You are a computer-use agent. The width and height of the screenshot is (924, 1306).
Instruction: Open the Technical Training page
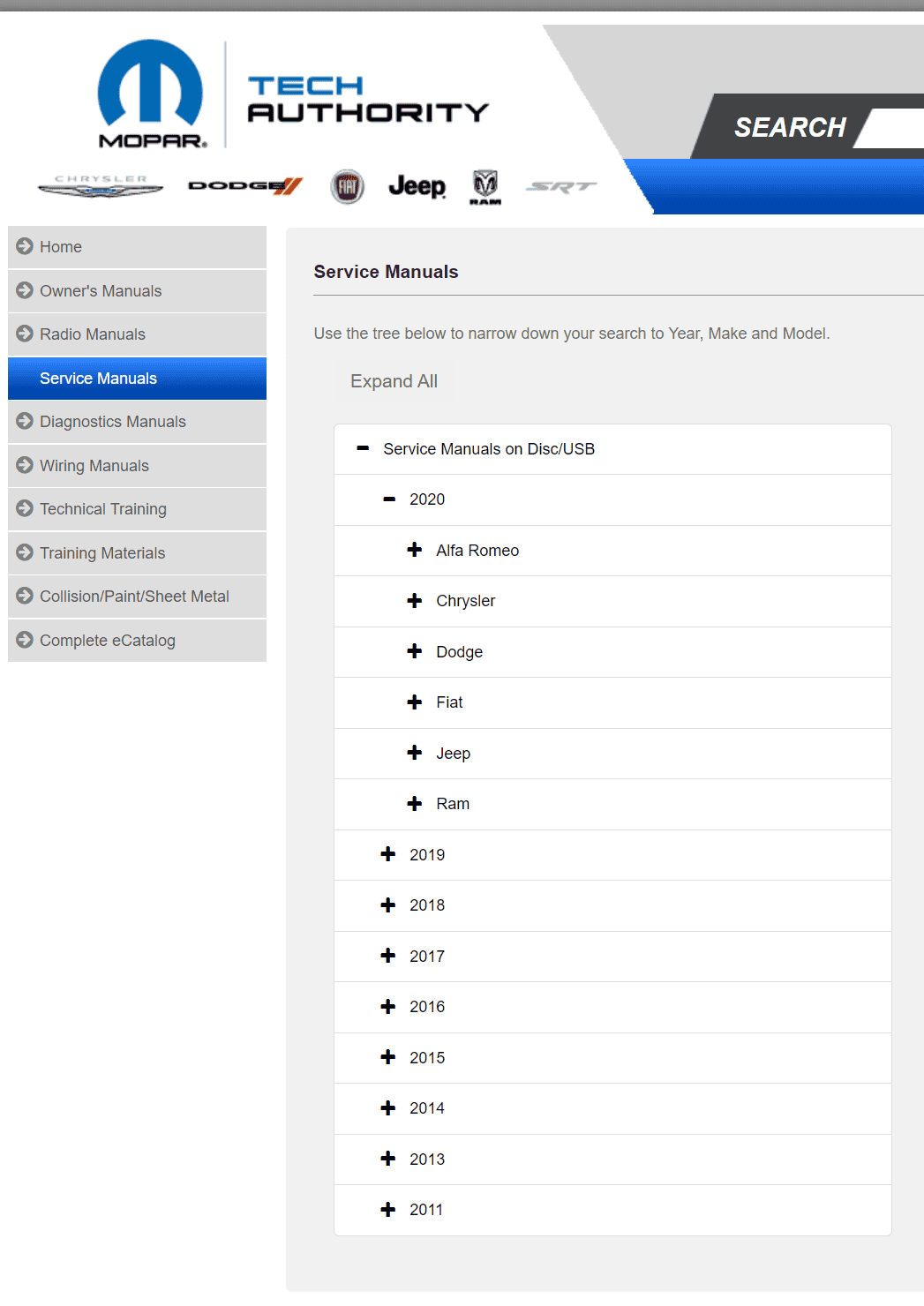coord(137,509)
